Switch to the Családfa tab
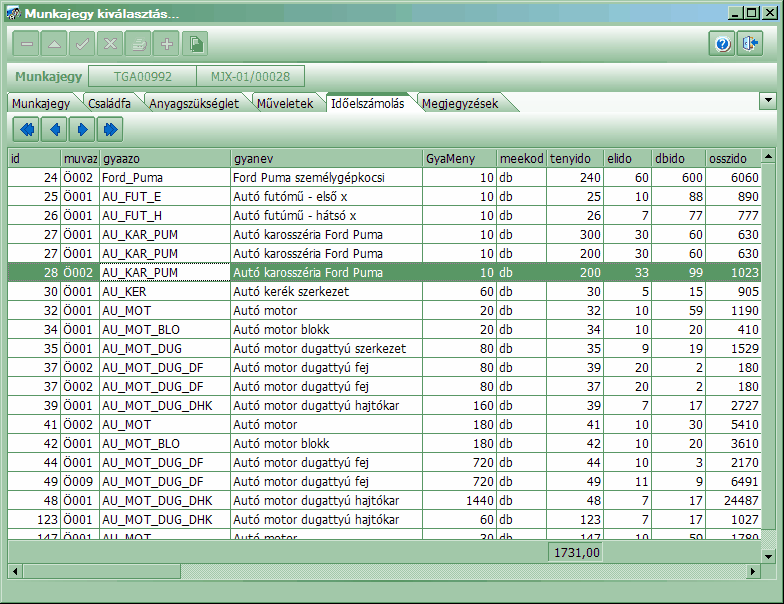 coord(110,104)
